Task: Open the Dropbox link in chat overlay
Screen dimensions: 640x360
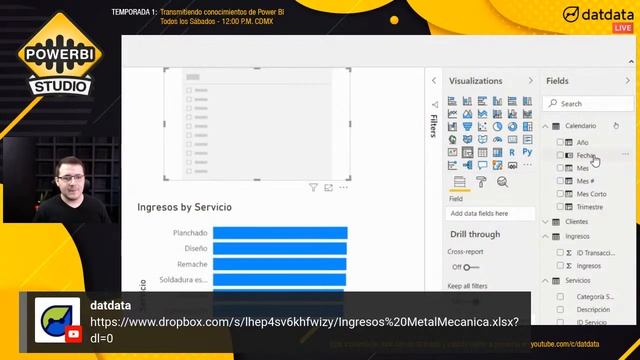Action: (304, 330)
